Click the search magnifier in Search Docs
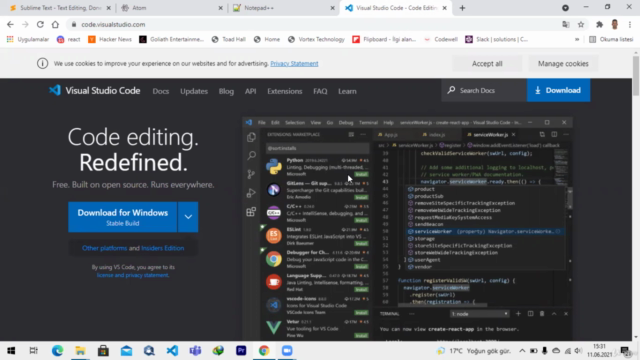The width and height of the screenshot is (640, 360). (451, 90)
